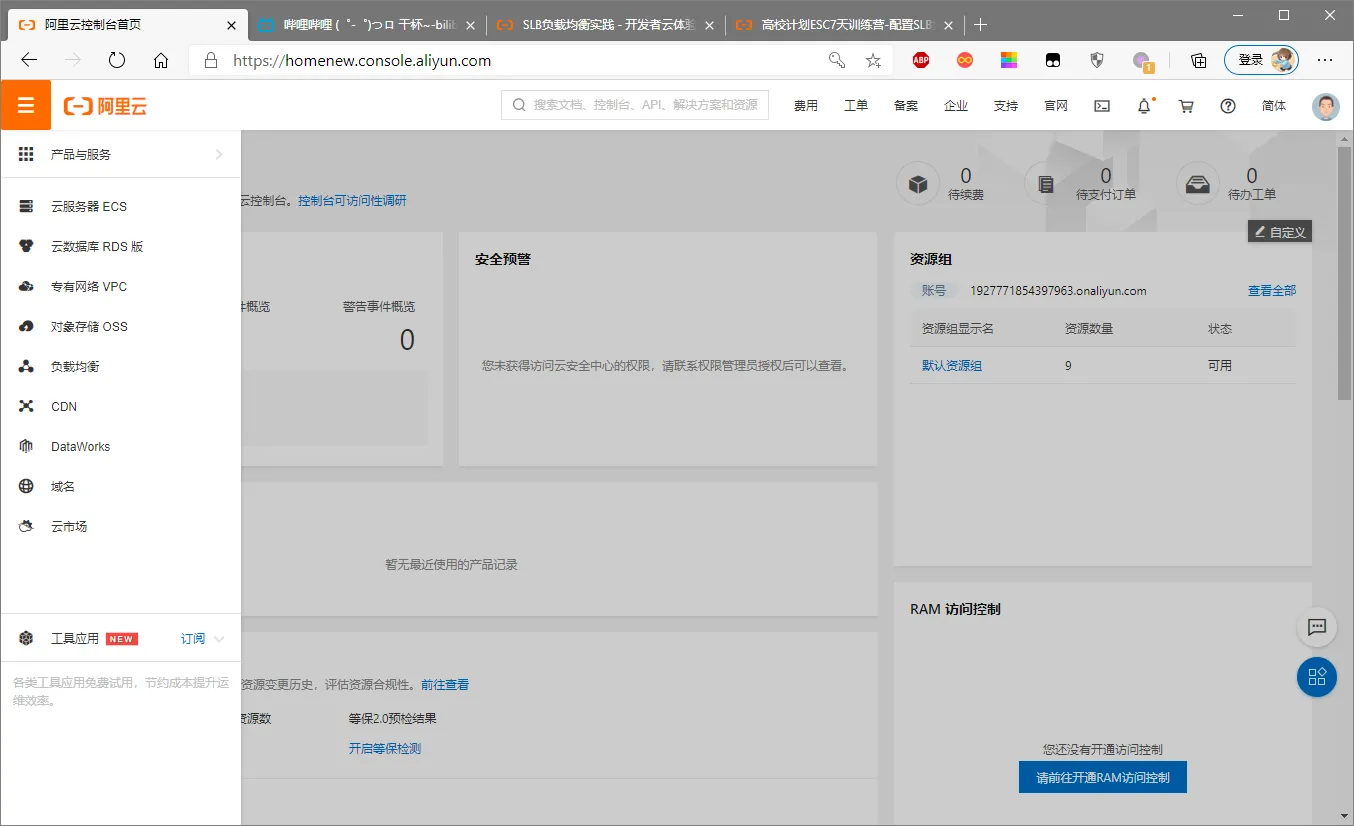Open the 域名 globe icon
1354x826 pixels.
[27, 486]
